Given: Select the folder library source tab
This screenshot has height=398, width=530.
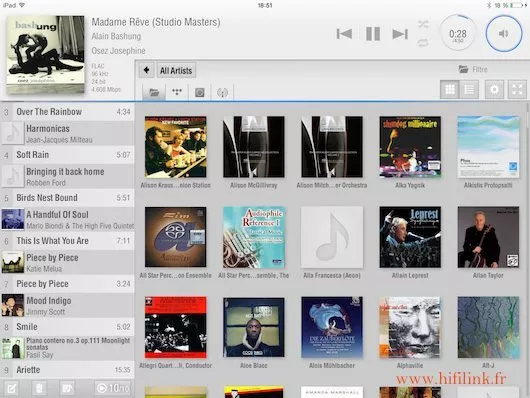Looking at the screenshot, I should click(154, 92).
